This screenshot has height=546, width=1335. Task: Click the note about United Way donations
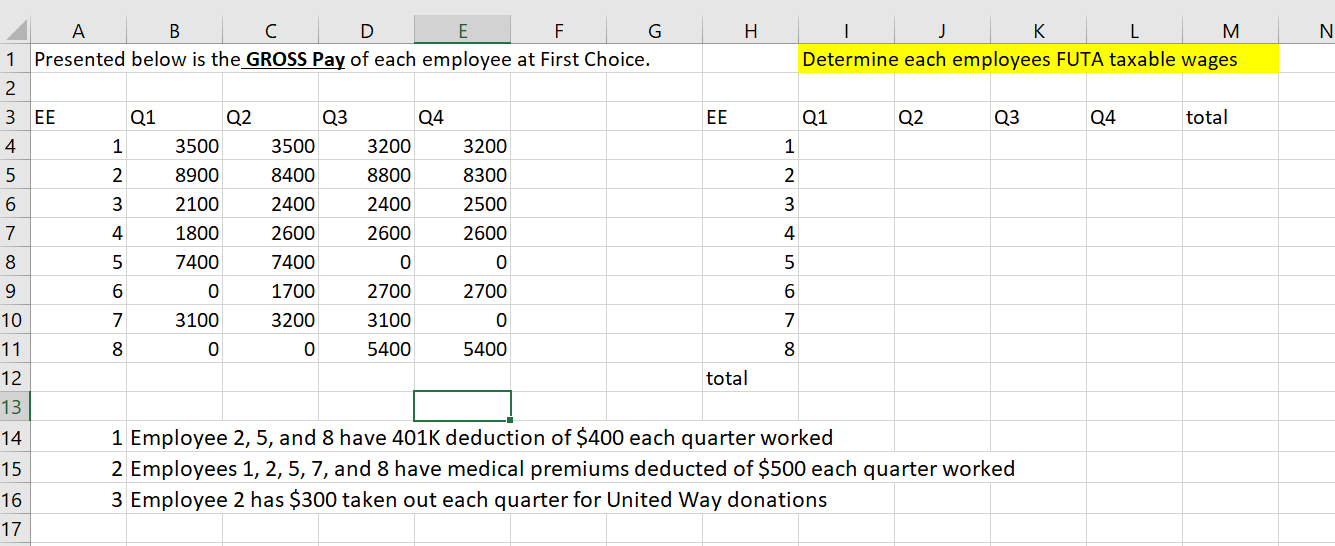479,499
